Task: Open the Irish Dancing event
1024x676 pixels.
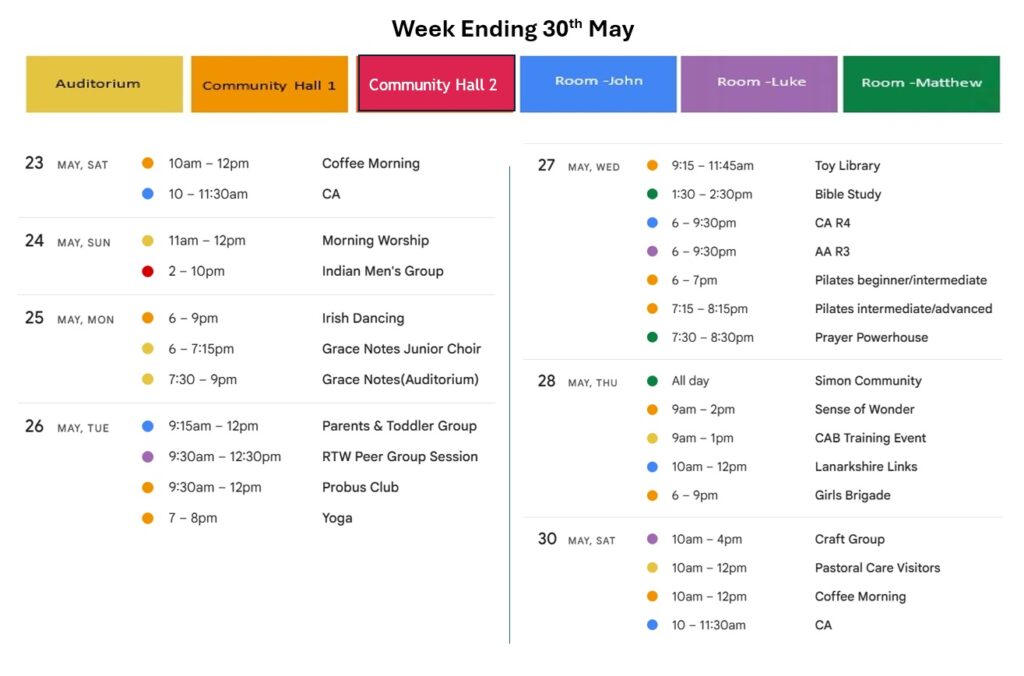Action: tap(363, 318)
